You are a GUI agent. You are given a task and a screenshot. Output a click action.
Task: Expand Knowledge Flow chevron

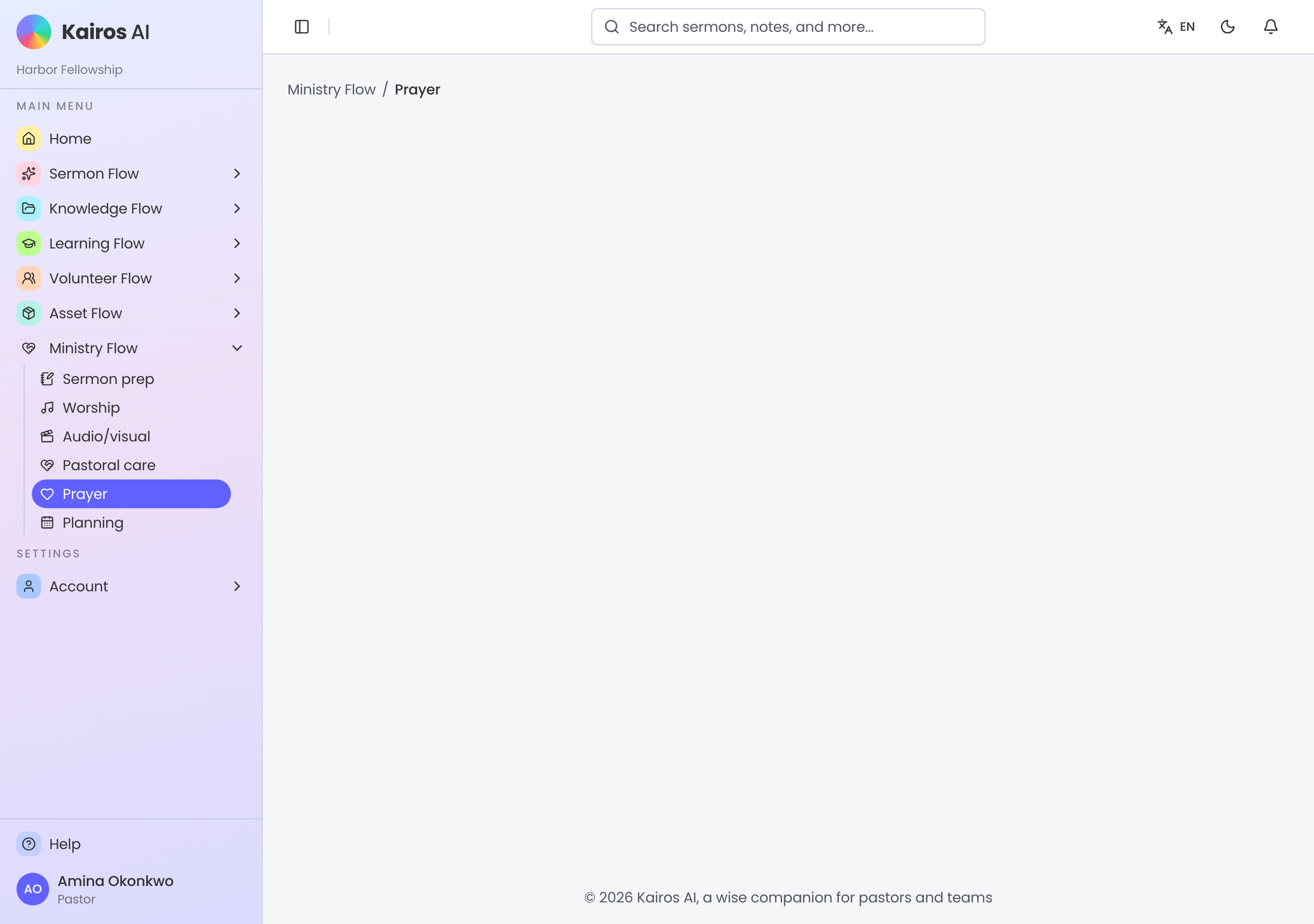tap(237, 208)
